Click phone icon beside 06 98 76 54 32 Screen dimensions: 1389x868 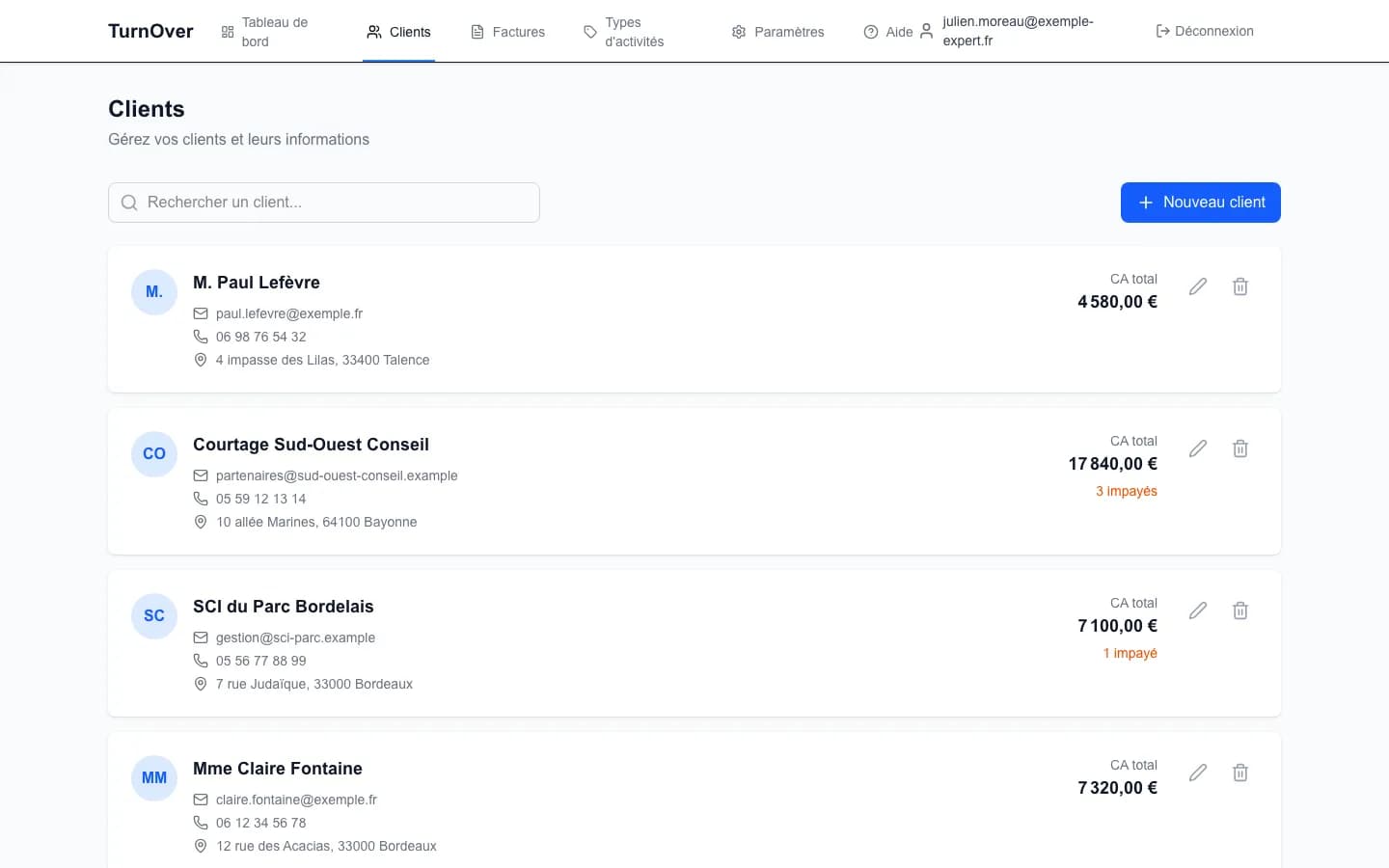[x=201, y=337]
